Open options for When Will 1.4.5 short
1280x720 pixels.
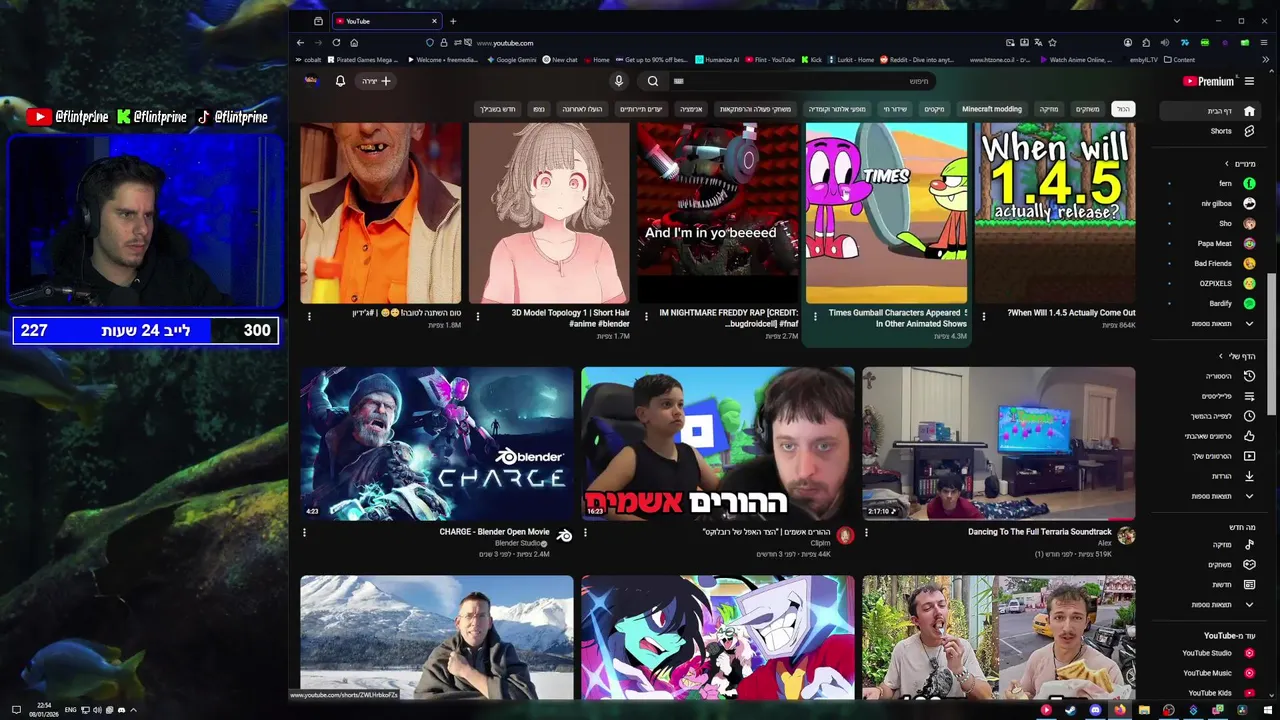click(984, 316)
